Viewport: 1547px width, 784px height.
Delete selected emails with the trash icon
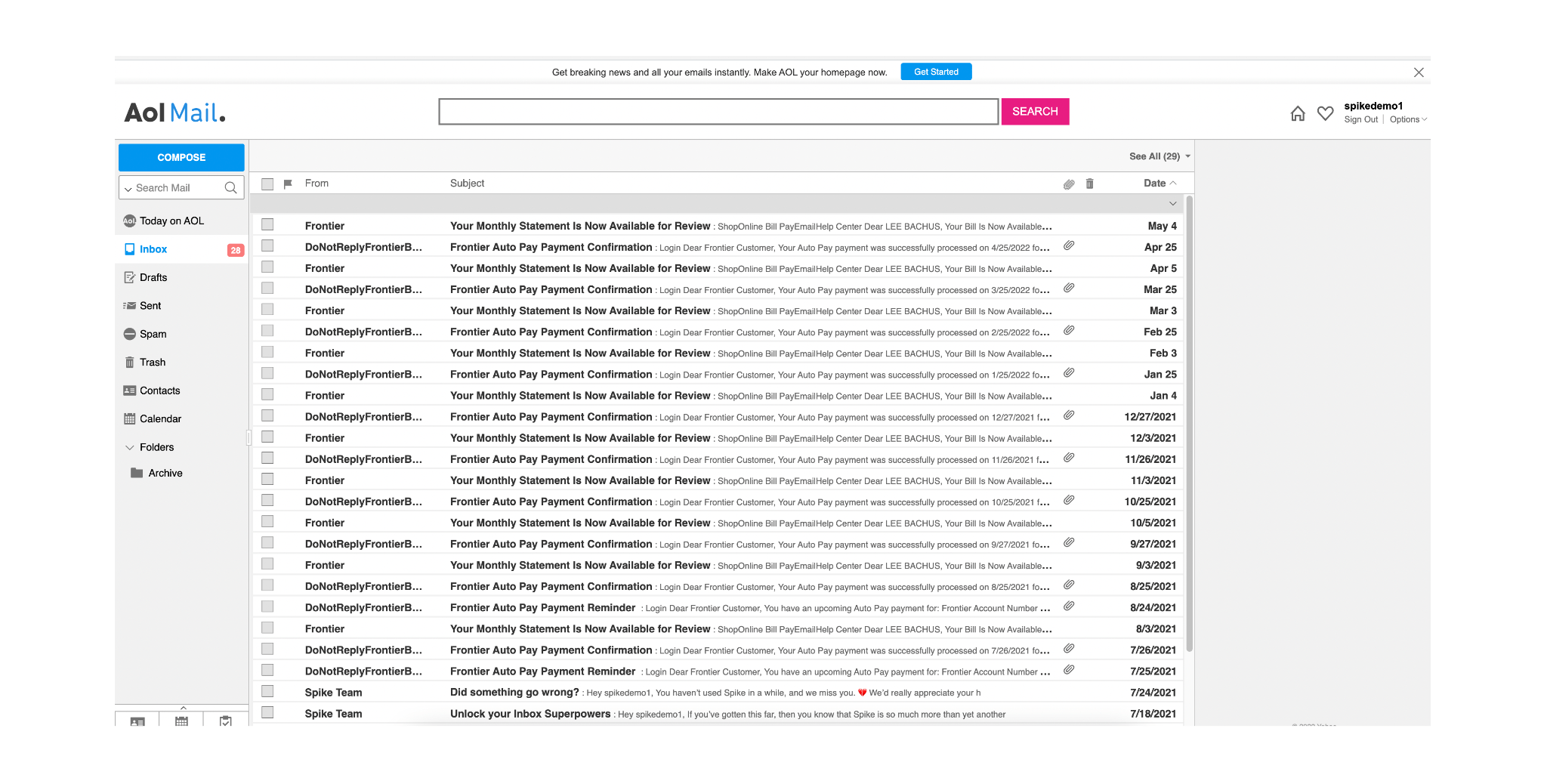pos(1088,183)
